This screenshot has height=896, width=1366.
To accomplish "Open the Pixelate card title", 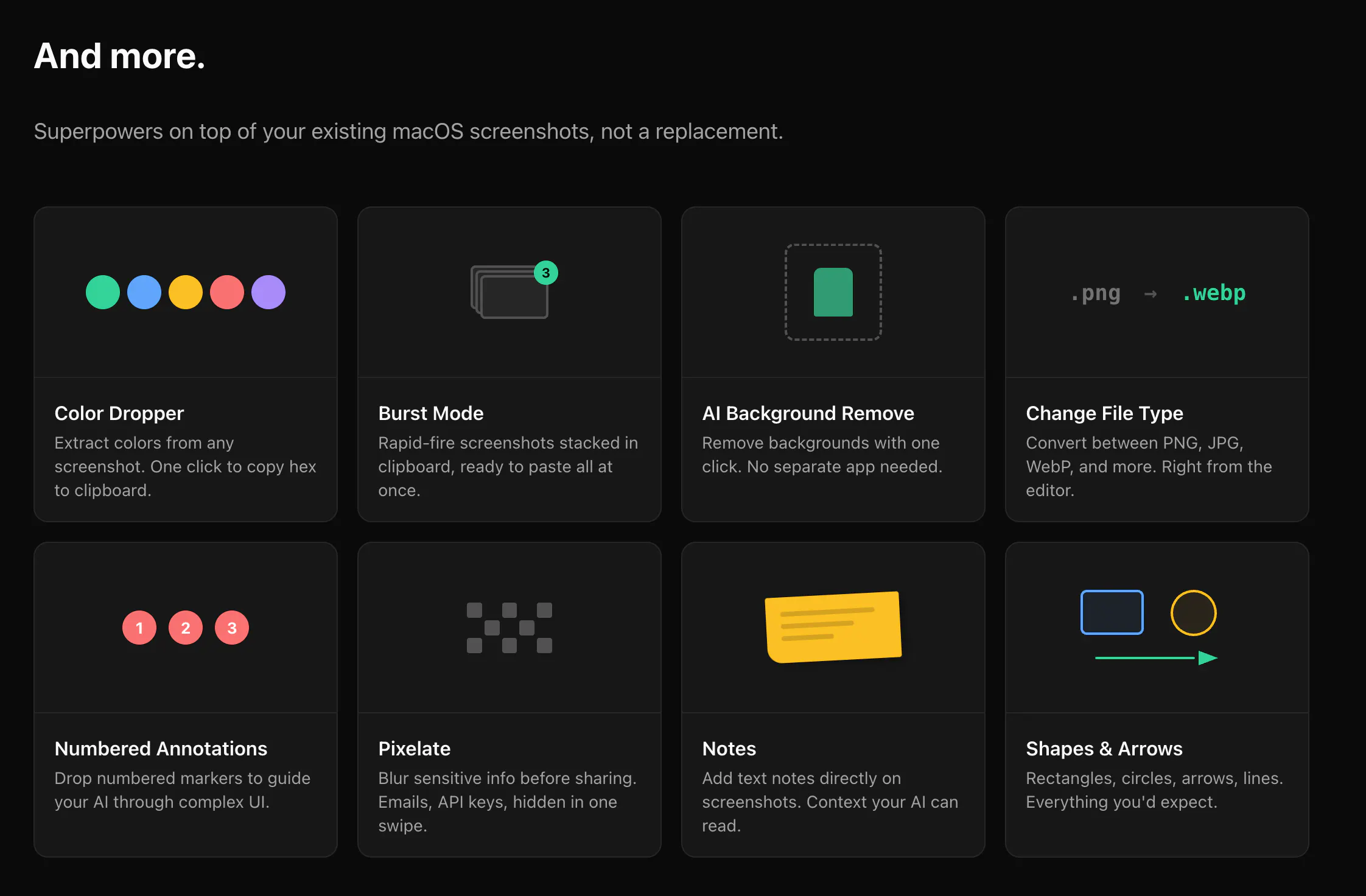I will [415, 749].
